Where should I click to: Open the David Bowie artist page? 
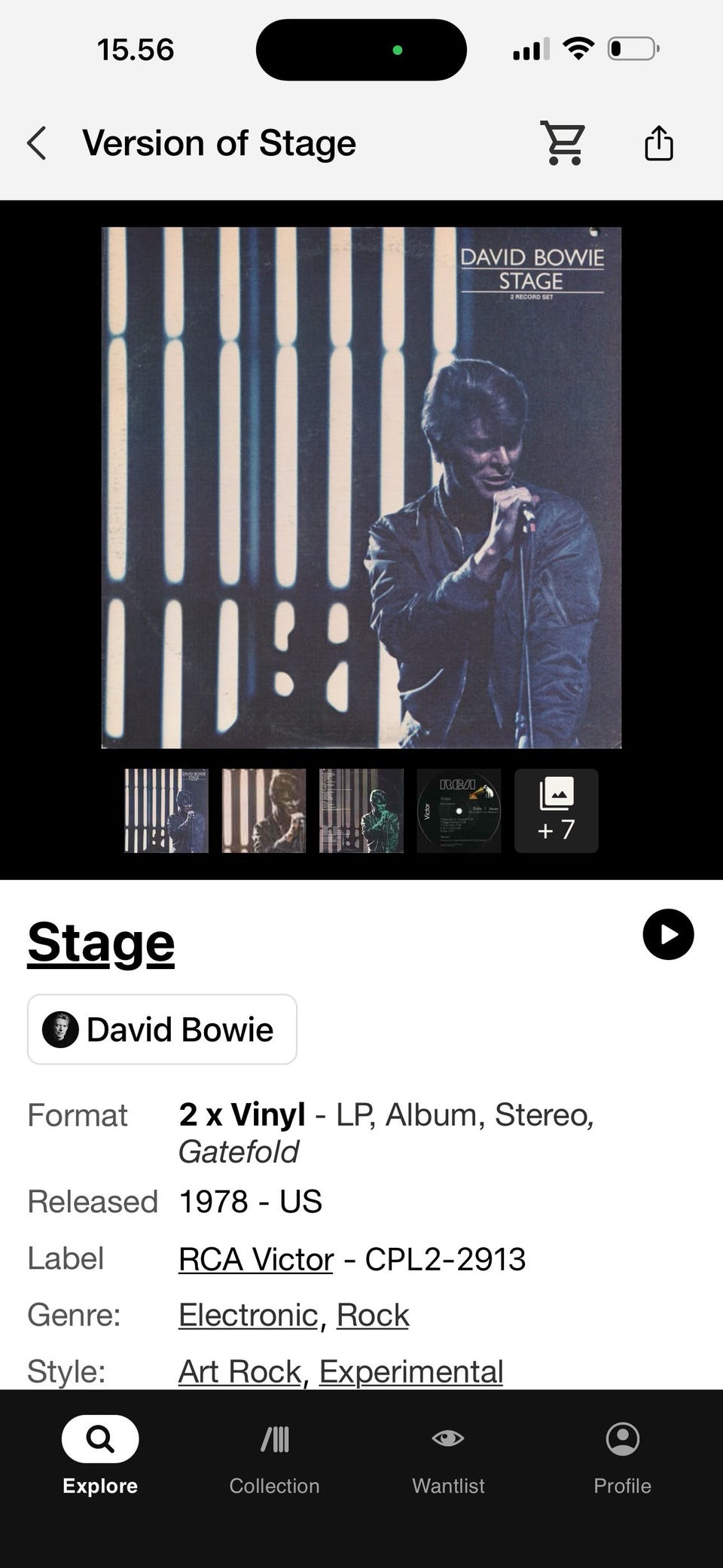tap(162, 1029)
